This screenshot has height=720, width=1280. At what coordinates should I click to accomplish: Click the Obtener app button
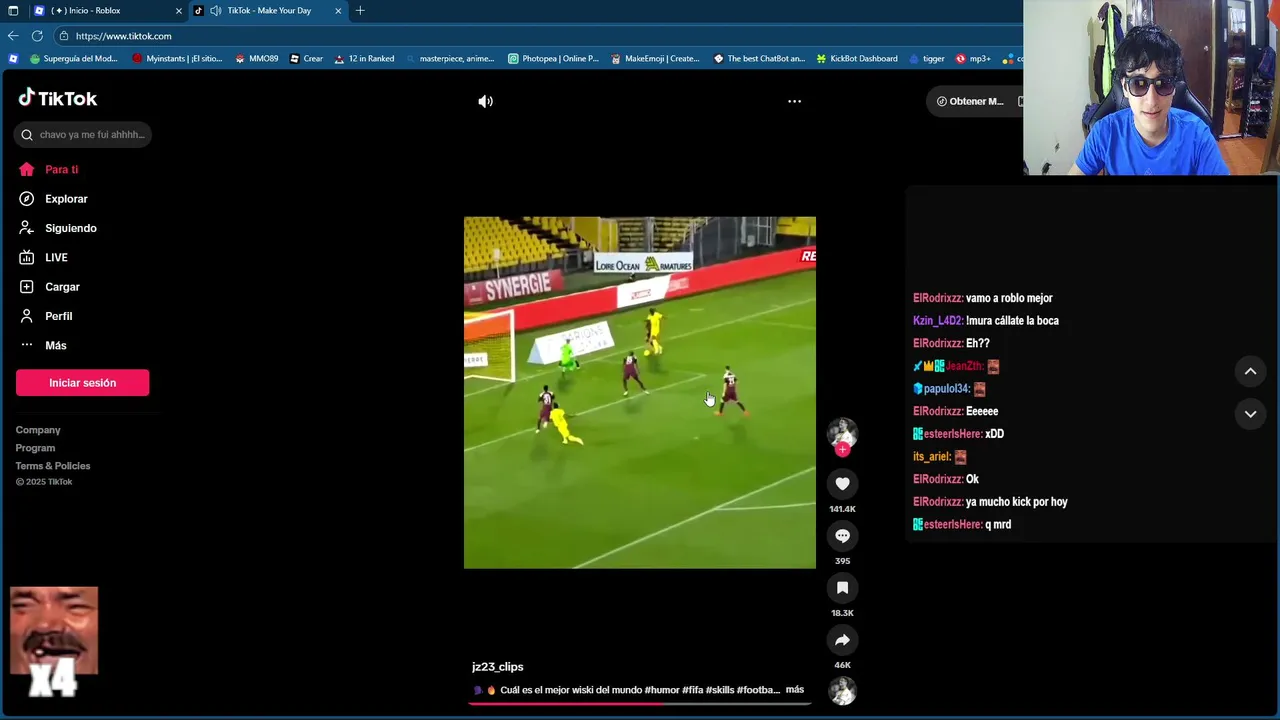(x=970, y=101)
